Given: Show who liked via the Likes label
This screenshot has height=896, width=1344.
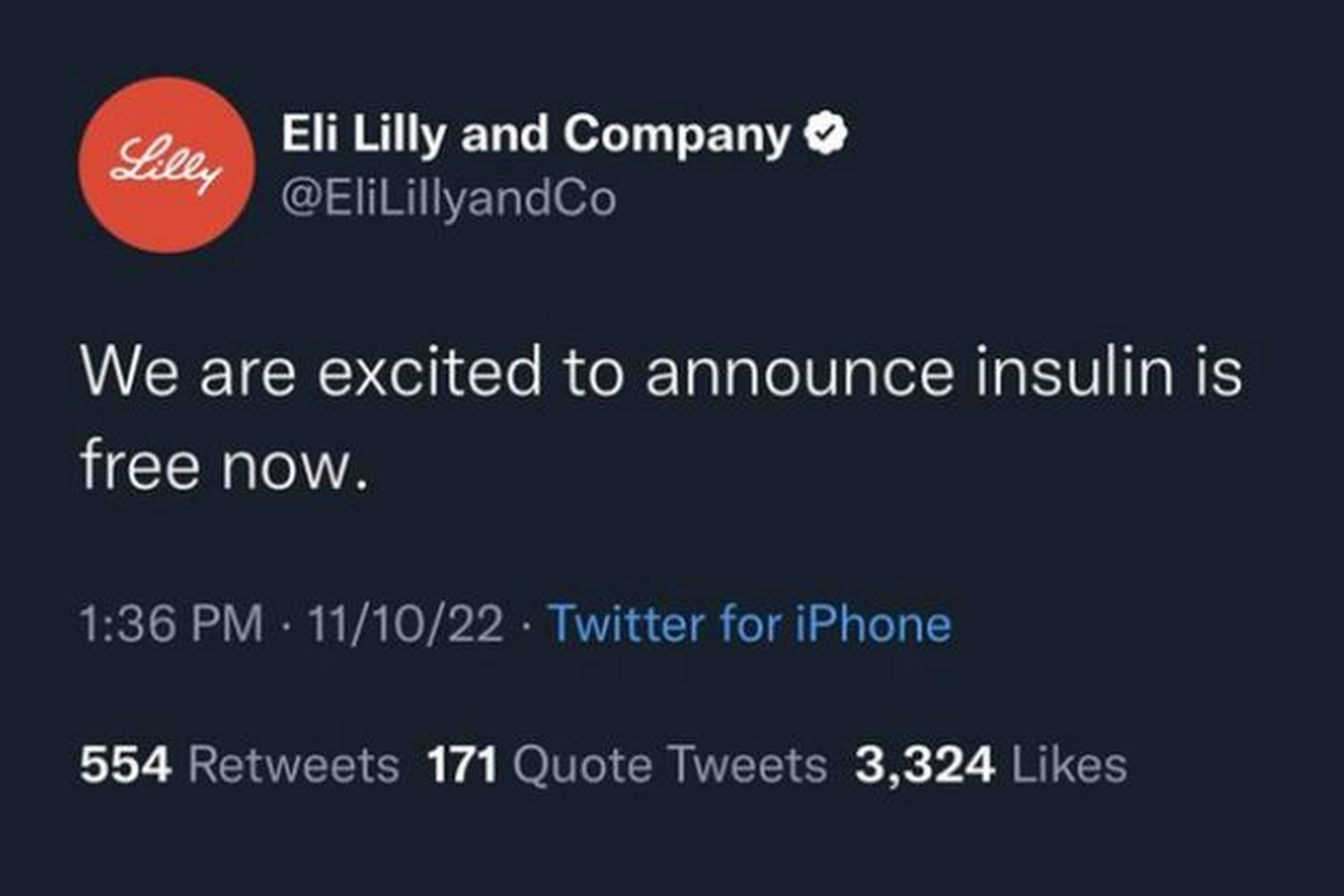Looking at the screenshot, I should pos(1069,765).
